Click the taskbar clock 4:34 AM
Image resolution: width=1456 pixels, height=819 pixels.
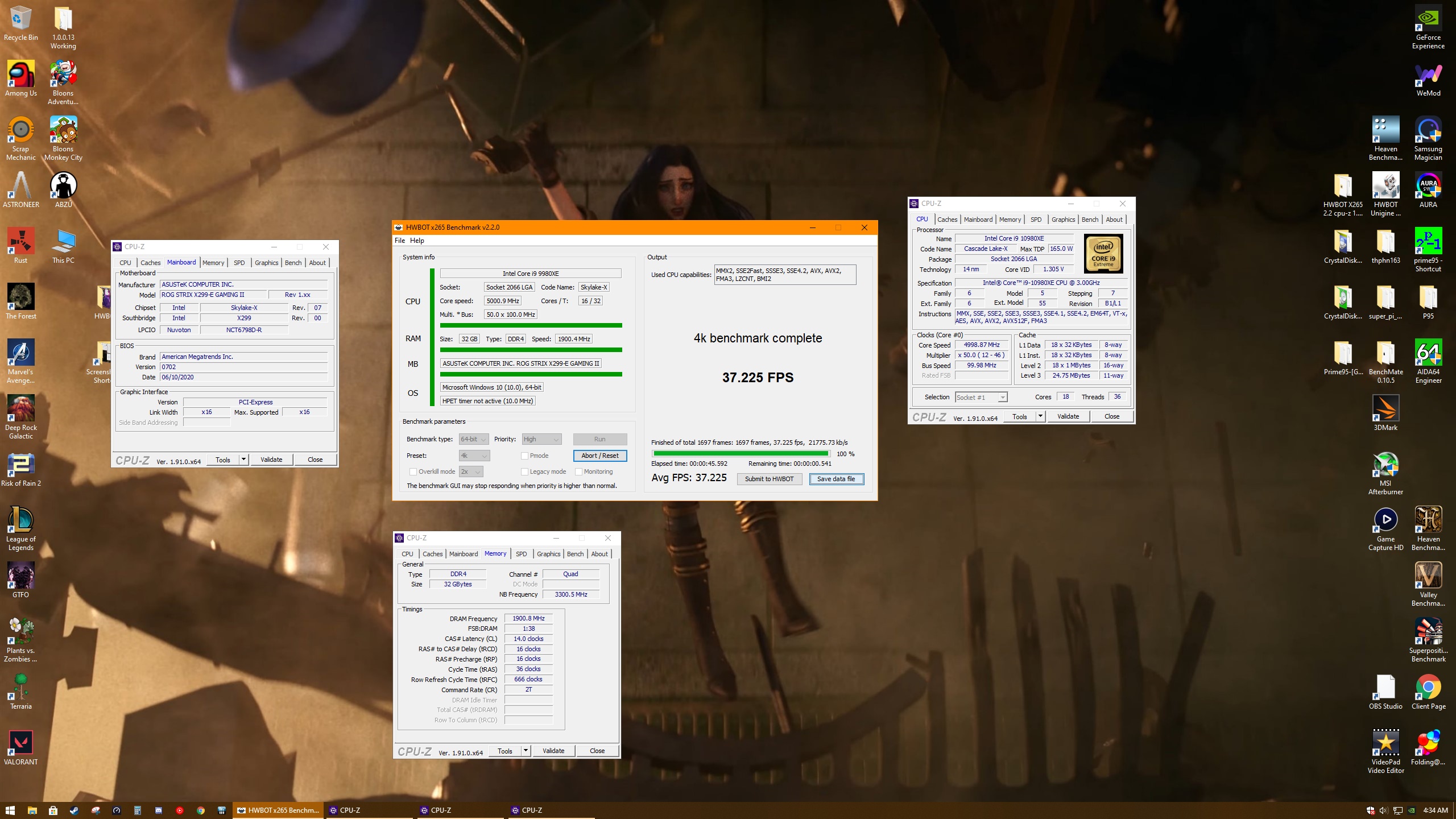pyautogui.click(x=1435, y=810)
